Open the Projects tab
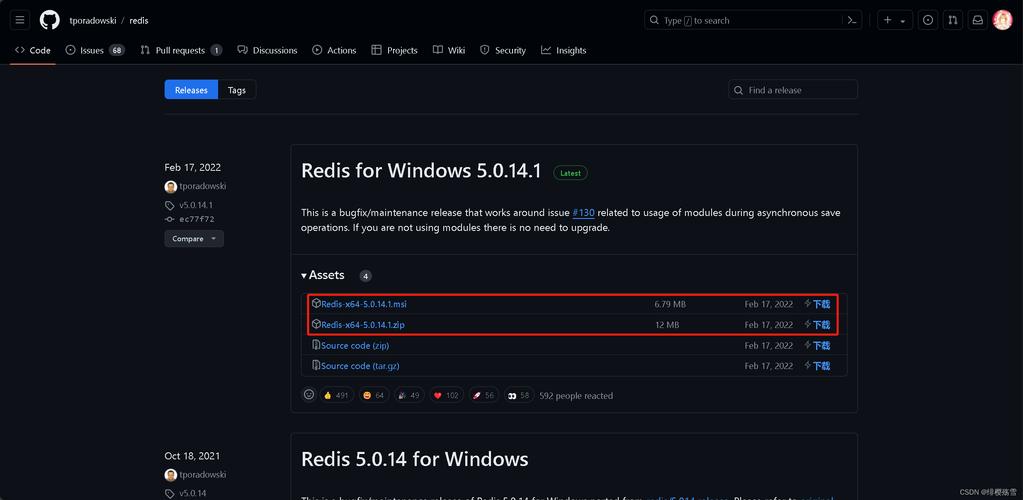 click(x=394, y=50)
